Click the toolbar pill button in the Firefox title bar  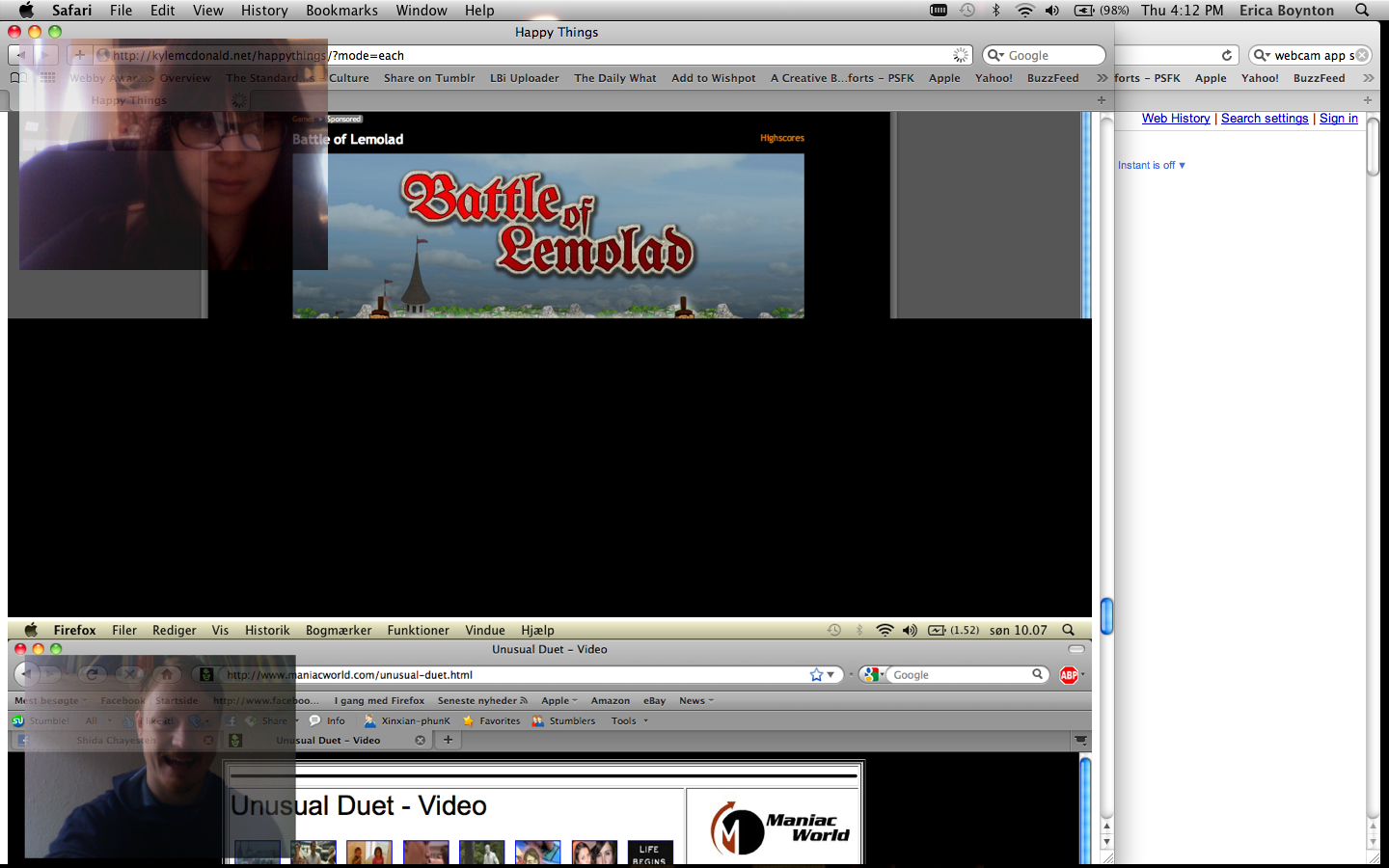1076,649
